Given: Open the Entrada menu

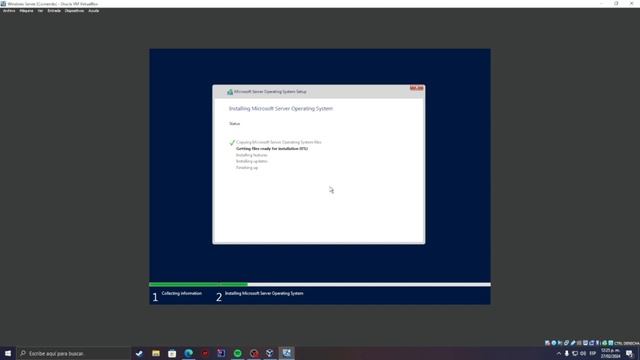Looking at the screenshot, I should (54, 11).
